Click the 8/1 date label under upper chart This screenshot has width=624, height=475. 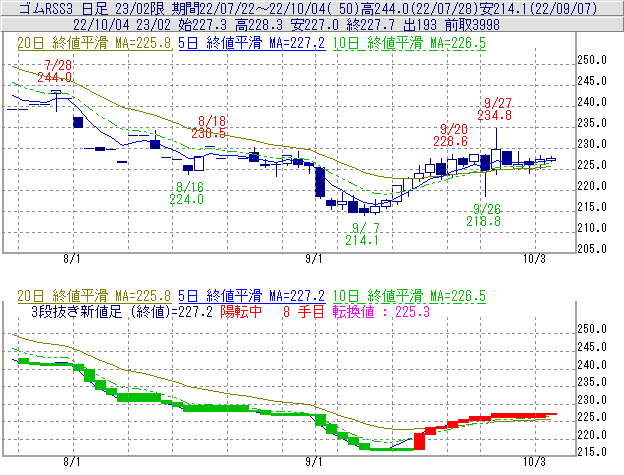(72, 259)
